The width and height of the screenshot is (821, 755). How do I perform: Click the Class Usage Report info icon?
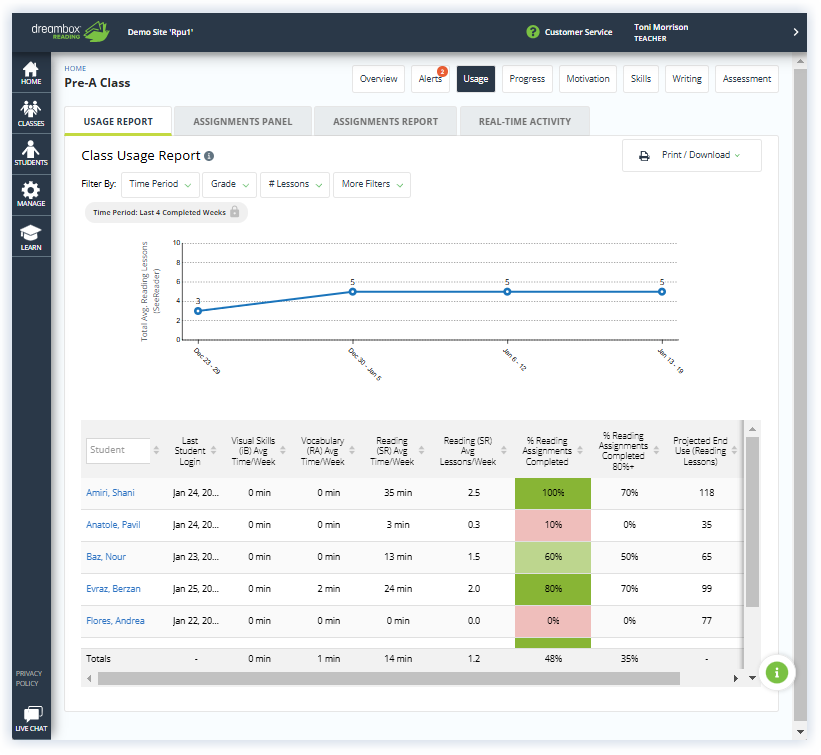(x=207, y=156)
